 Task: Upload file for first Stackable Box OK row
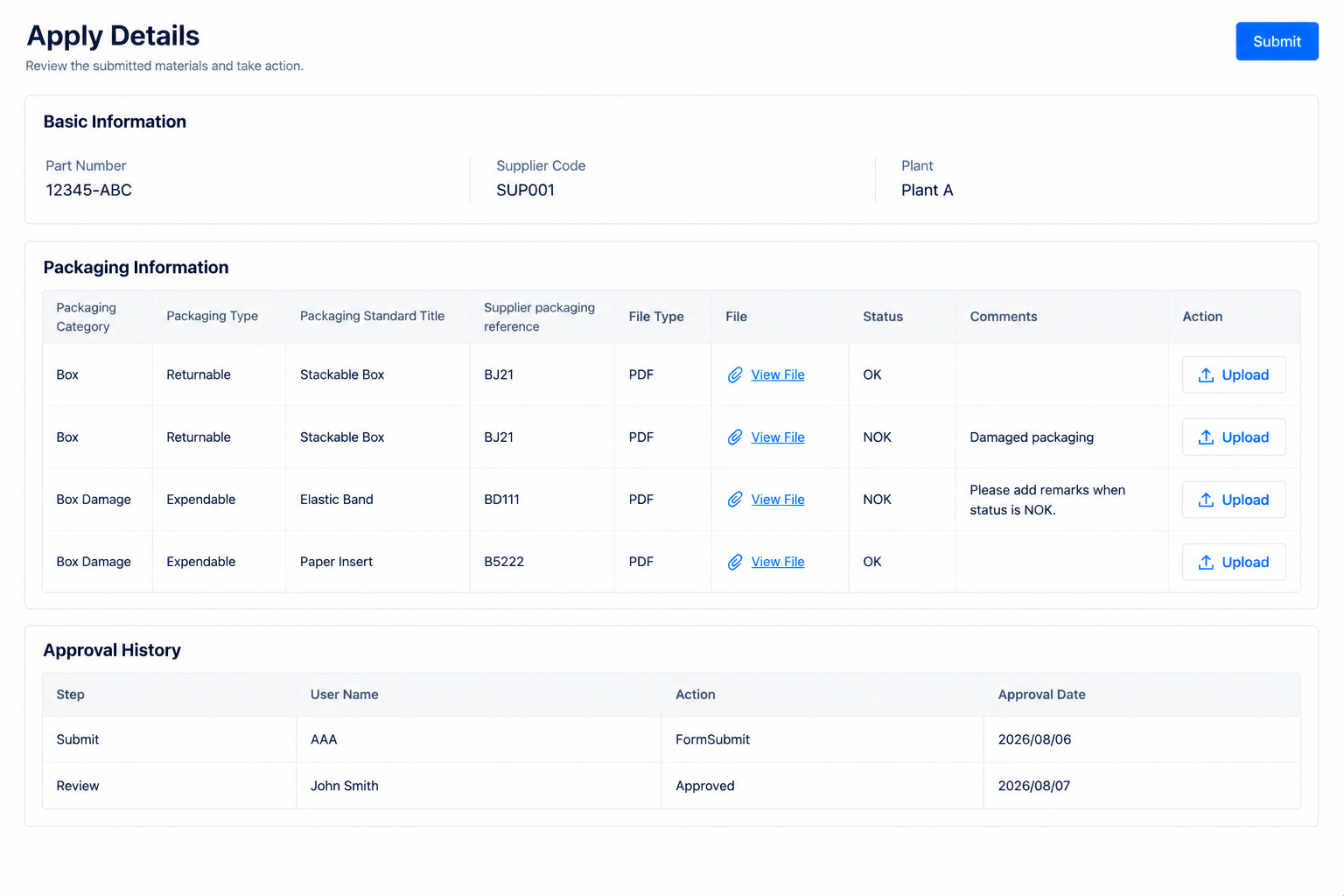coord(1234,374)
